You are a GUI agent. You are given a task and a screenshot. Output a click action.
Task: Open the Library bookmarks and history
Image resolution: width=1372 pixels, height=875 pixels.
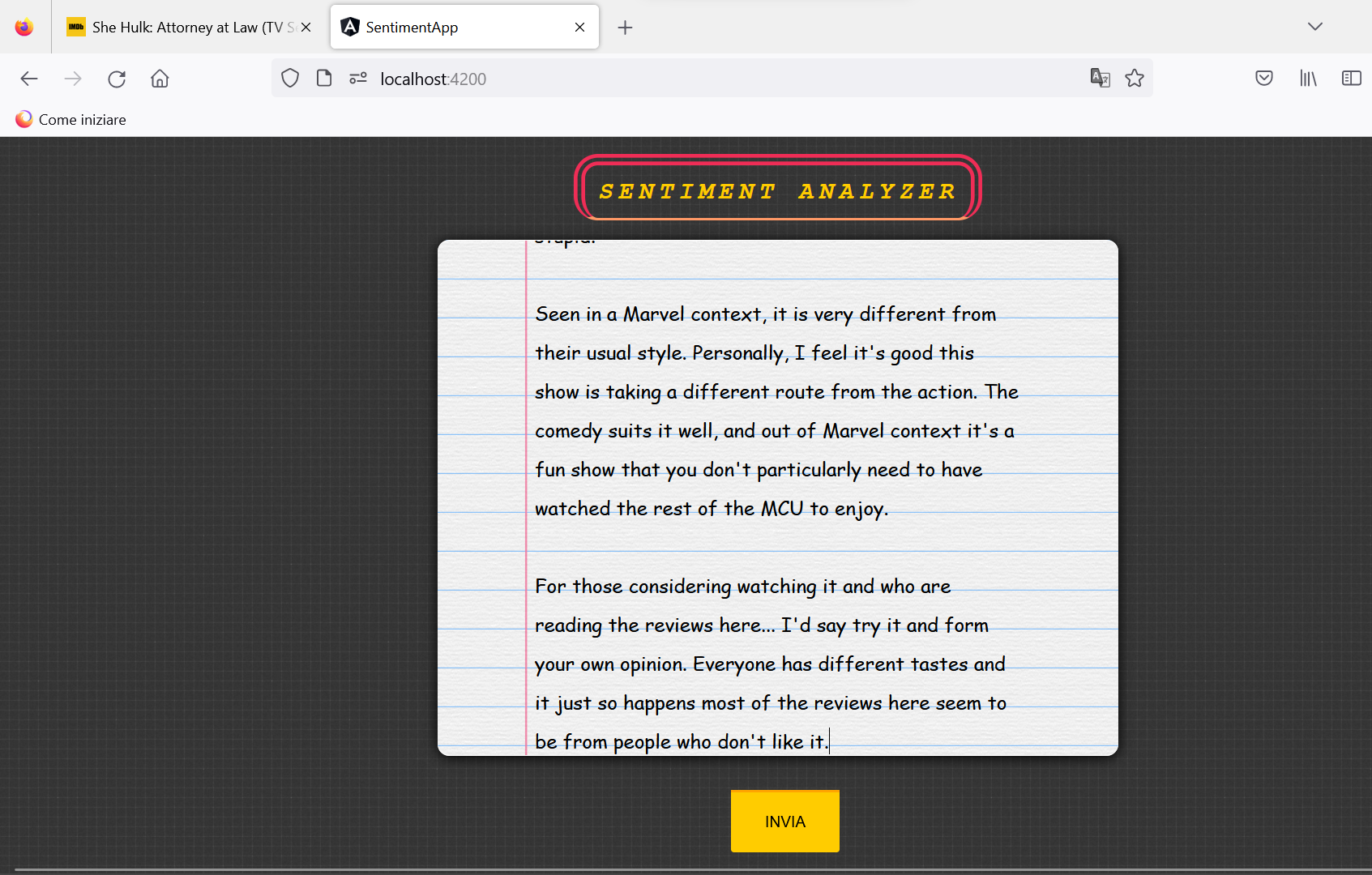point(1308,78)
